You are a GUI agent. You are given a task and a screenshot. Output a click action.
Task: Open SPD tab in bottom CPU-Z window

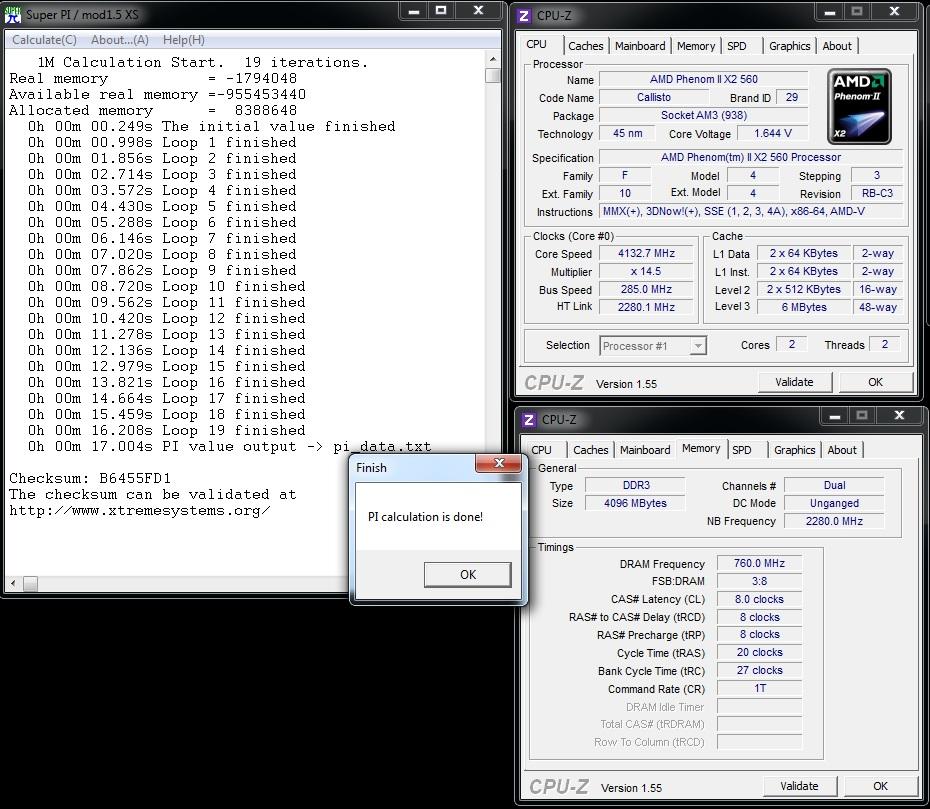[742, 450]
